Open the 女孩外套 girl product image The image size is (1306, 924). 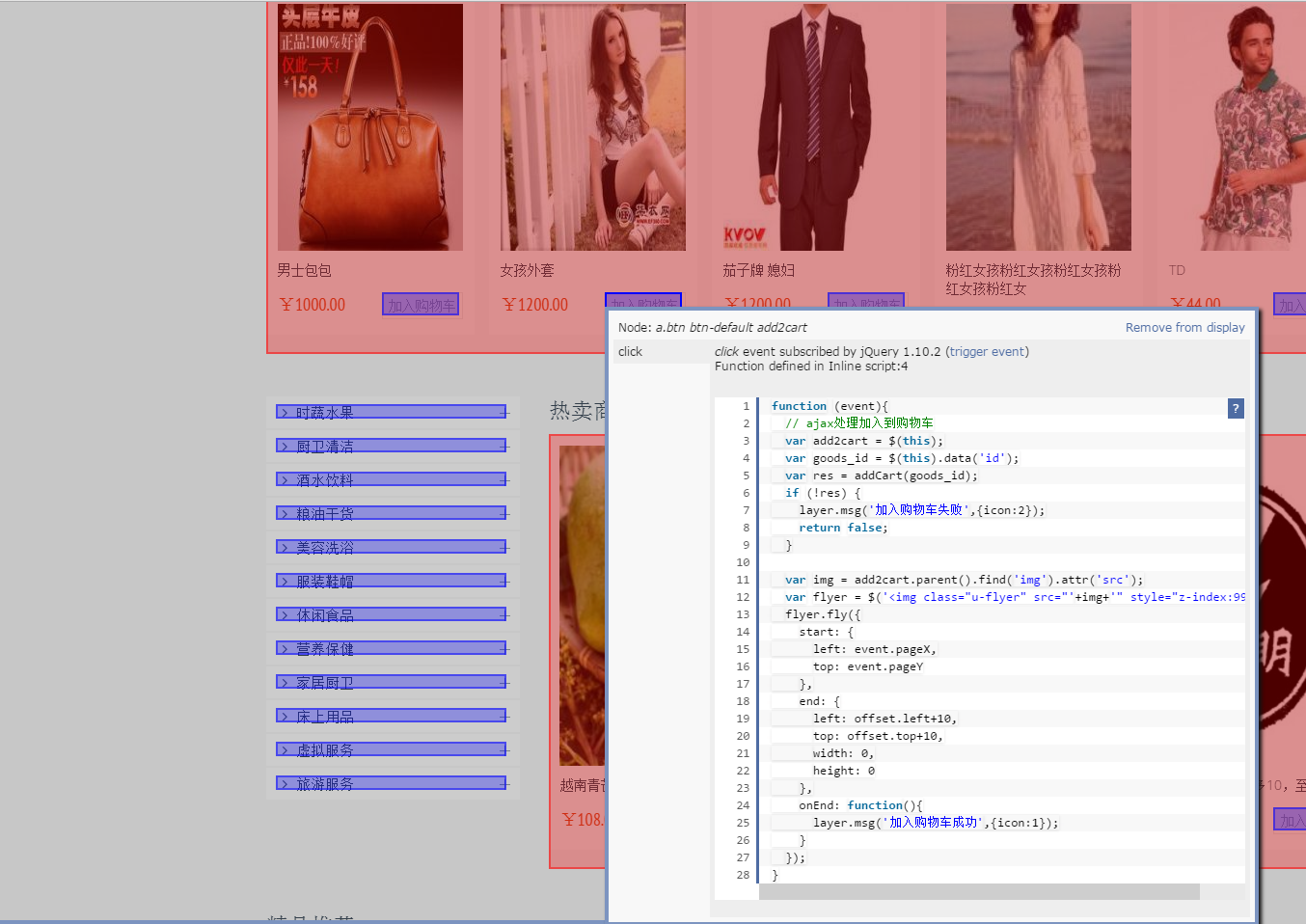coord(593,127)
